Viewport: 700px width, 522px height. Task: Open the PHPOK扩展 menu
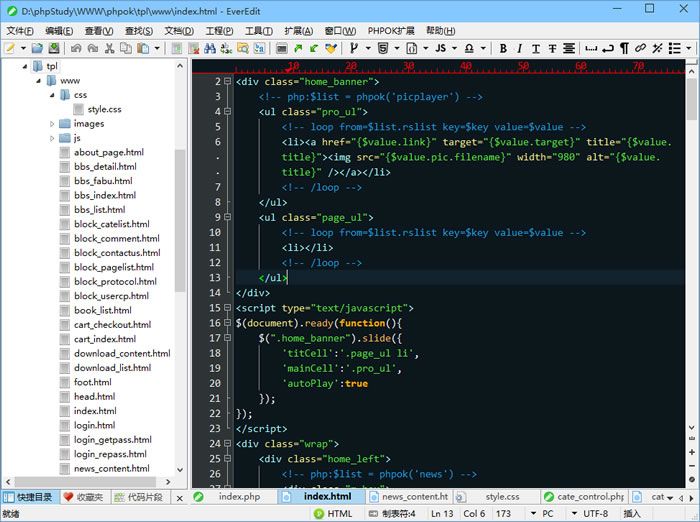(393, 31)
